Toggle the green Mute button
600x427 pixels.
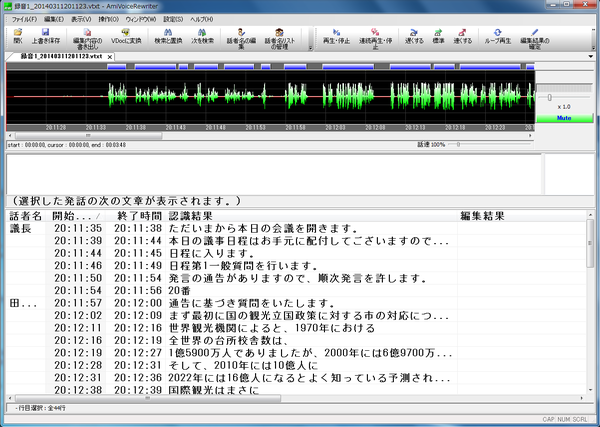565,117
